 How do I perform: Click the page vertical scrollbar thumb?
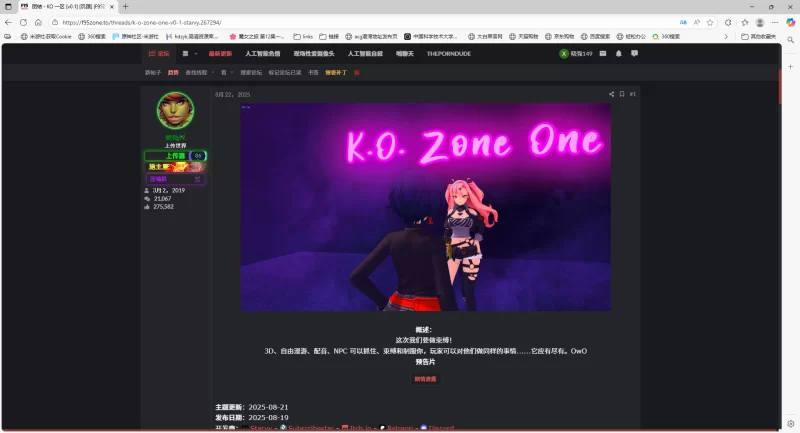(x=780, y=87)
